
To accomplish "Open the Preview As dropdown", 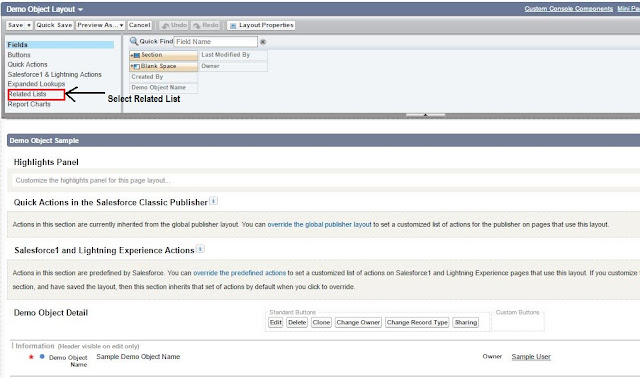I will pyautogui.click(x=100, y=25).
